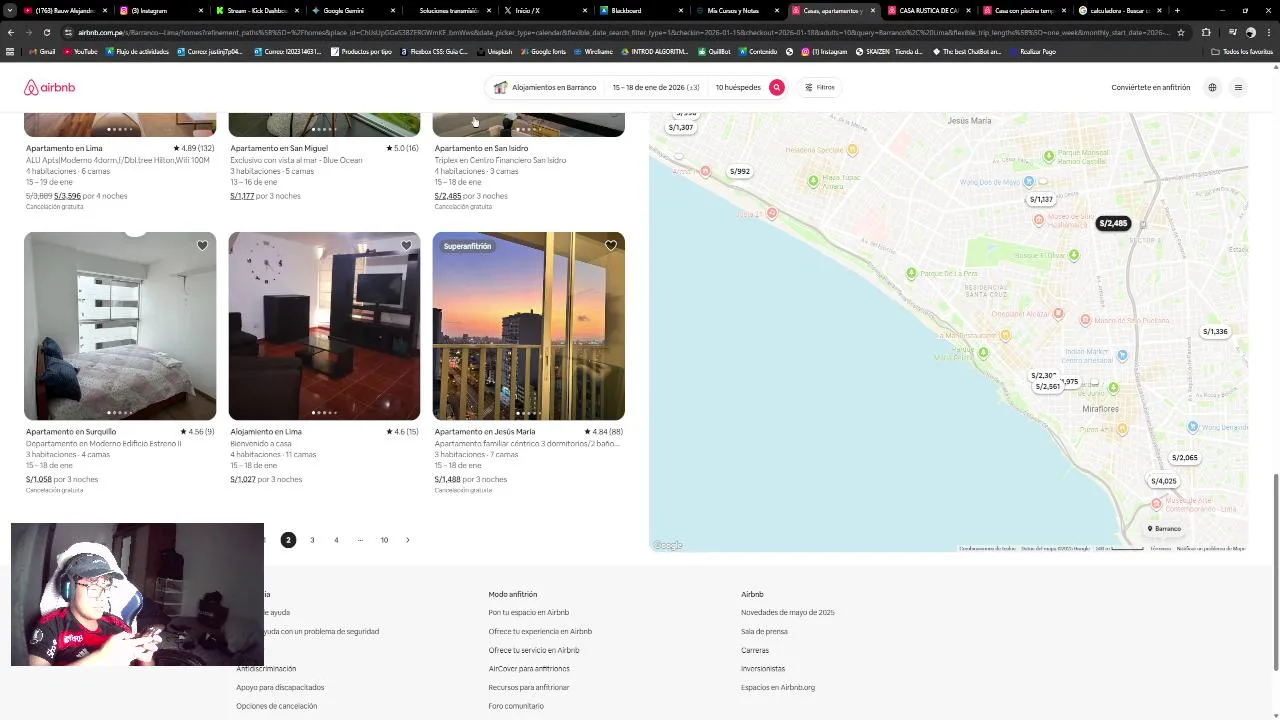Open the San Miguel Blue Ocean listing title

click(x=296, y=160)
